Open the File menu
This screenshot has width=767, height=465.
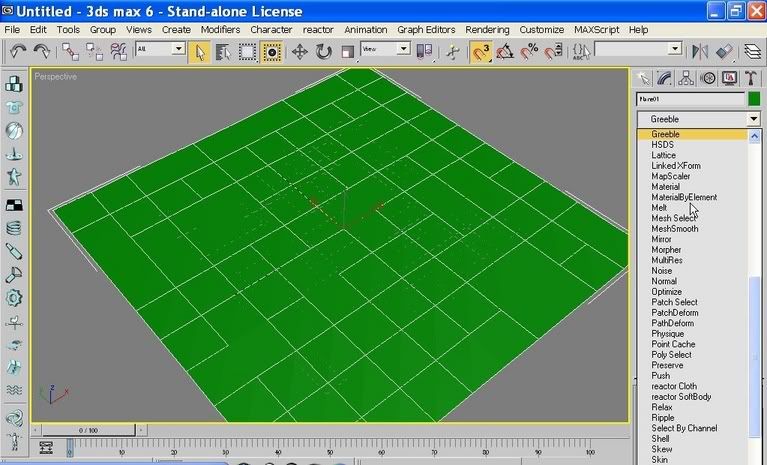pyautogui.click(x=12, y=29)
